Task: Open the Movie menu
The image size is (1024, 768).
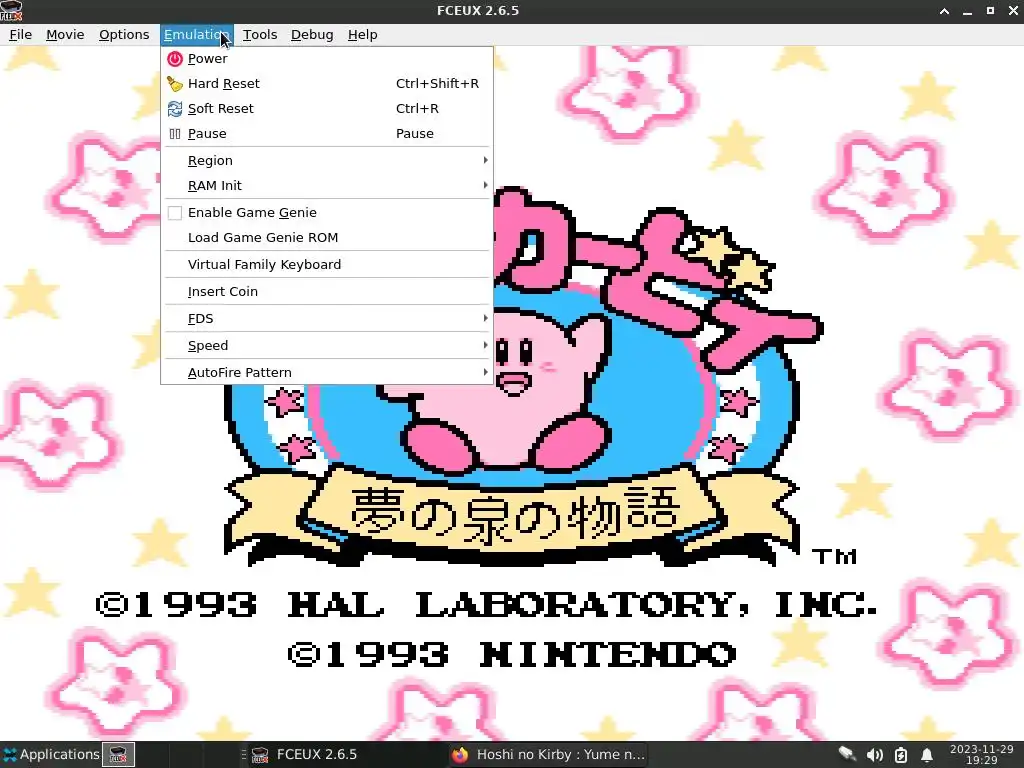Action: pos(65,35)
